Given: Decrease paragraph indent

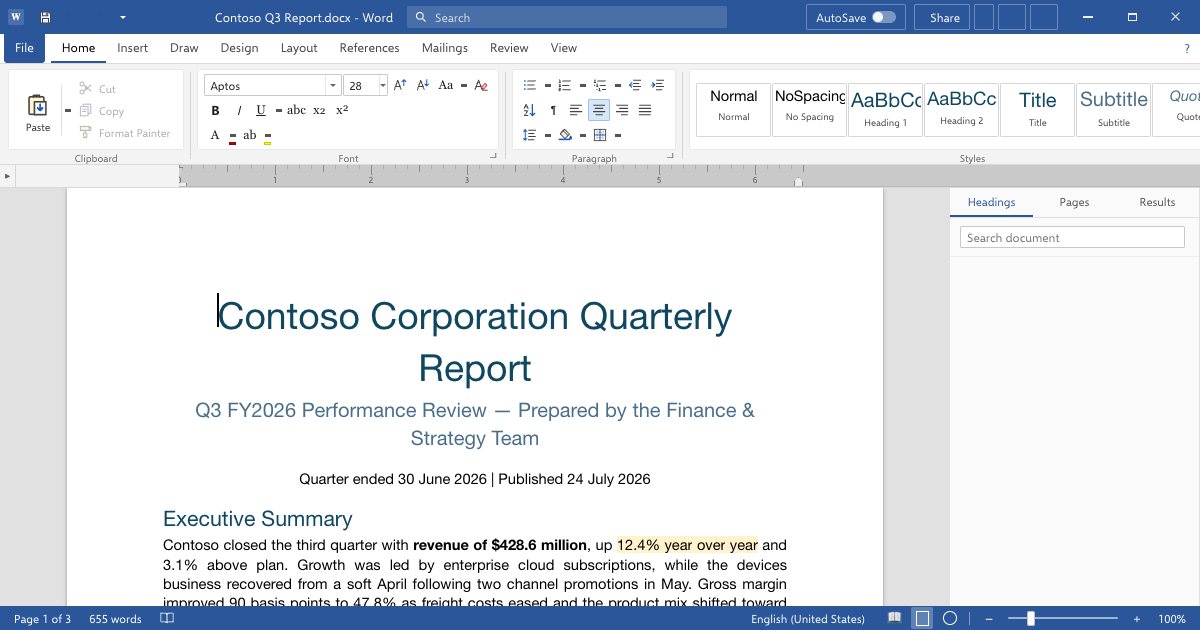Looking at the screenshot, I should pyautogui.click(x=635, y=85).
